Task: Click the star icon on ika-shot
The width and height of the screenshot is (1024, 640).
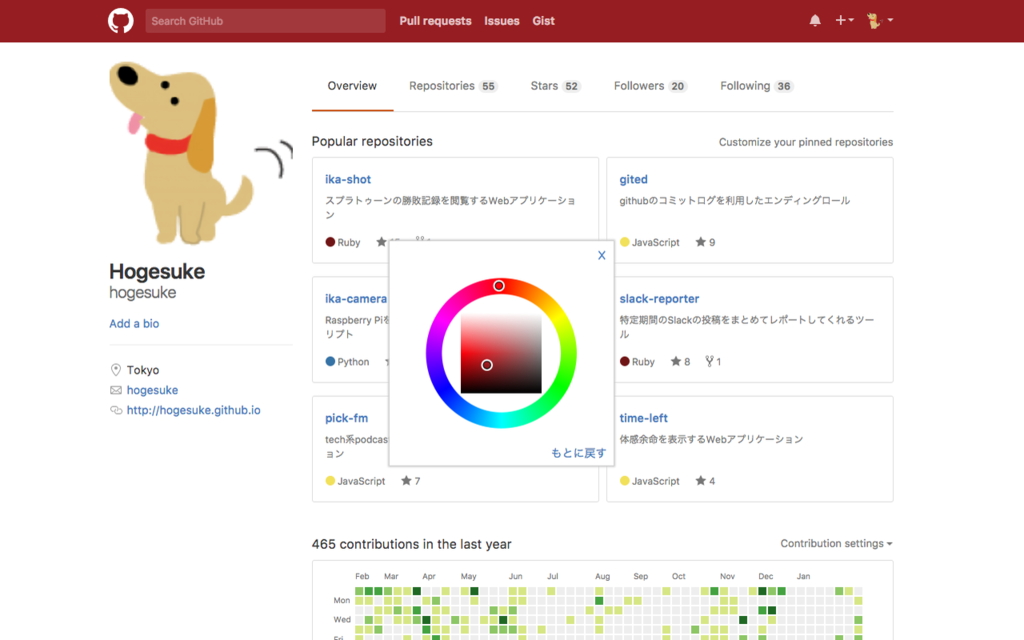Action: (381, 242)
